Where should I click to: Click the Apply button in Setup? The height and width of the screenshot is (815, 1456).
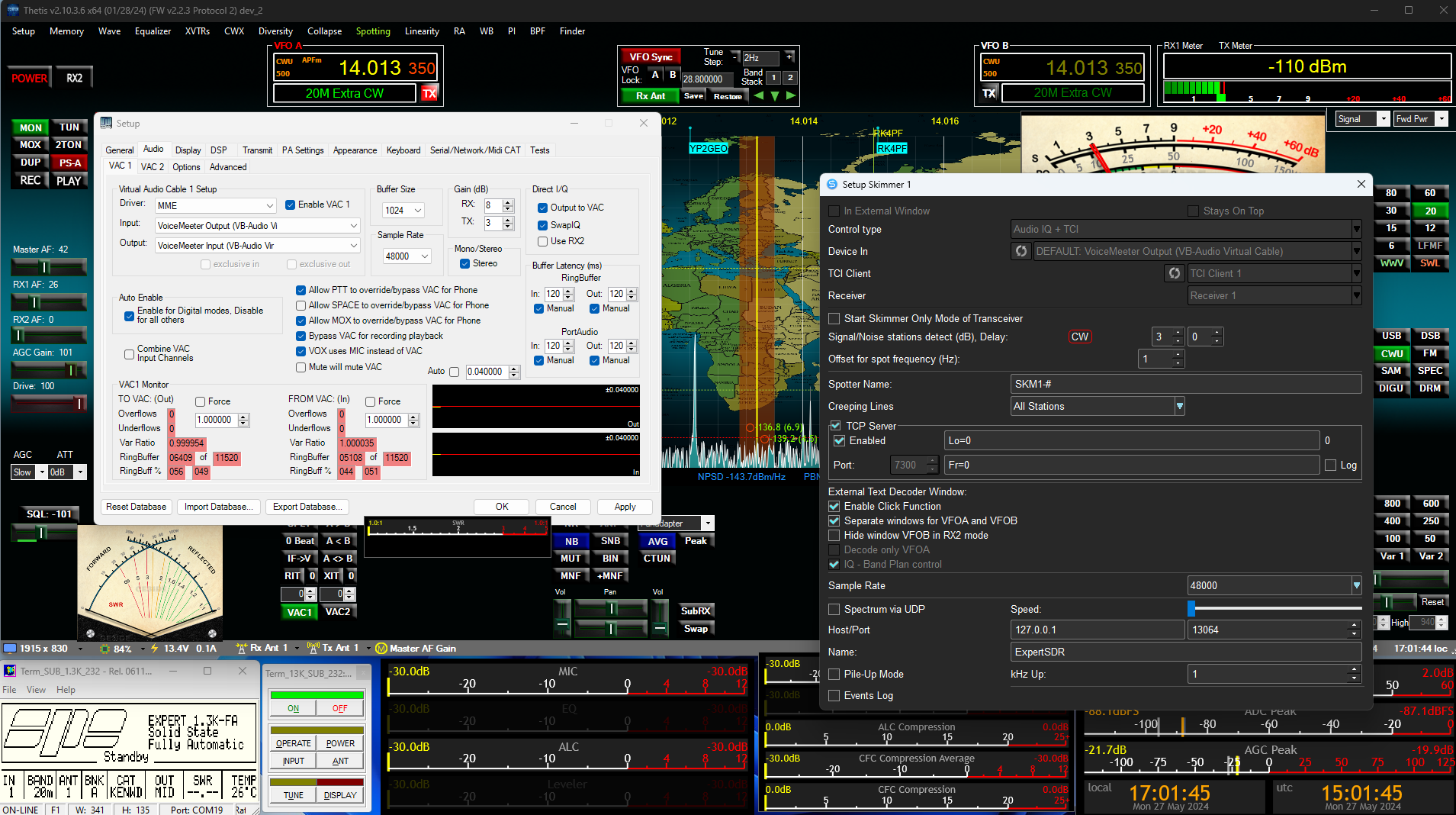(625, 507)
